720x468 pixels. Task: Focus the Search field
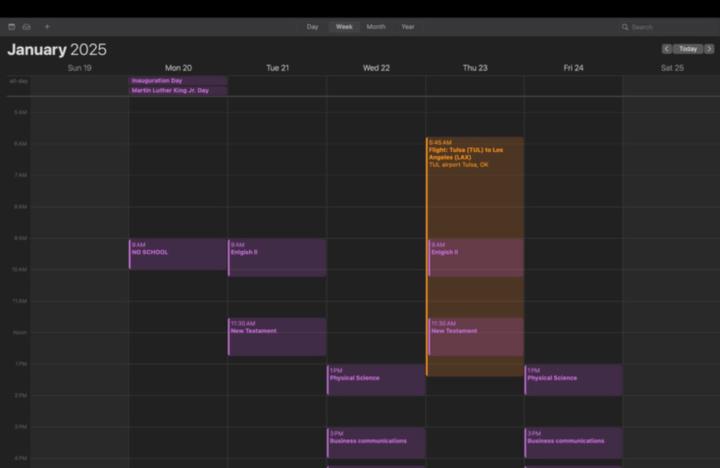(x=669, y=27)
